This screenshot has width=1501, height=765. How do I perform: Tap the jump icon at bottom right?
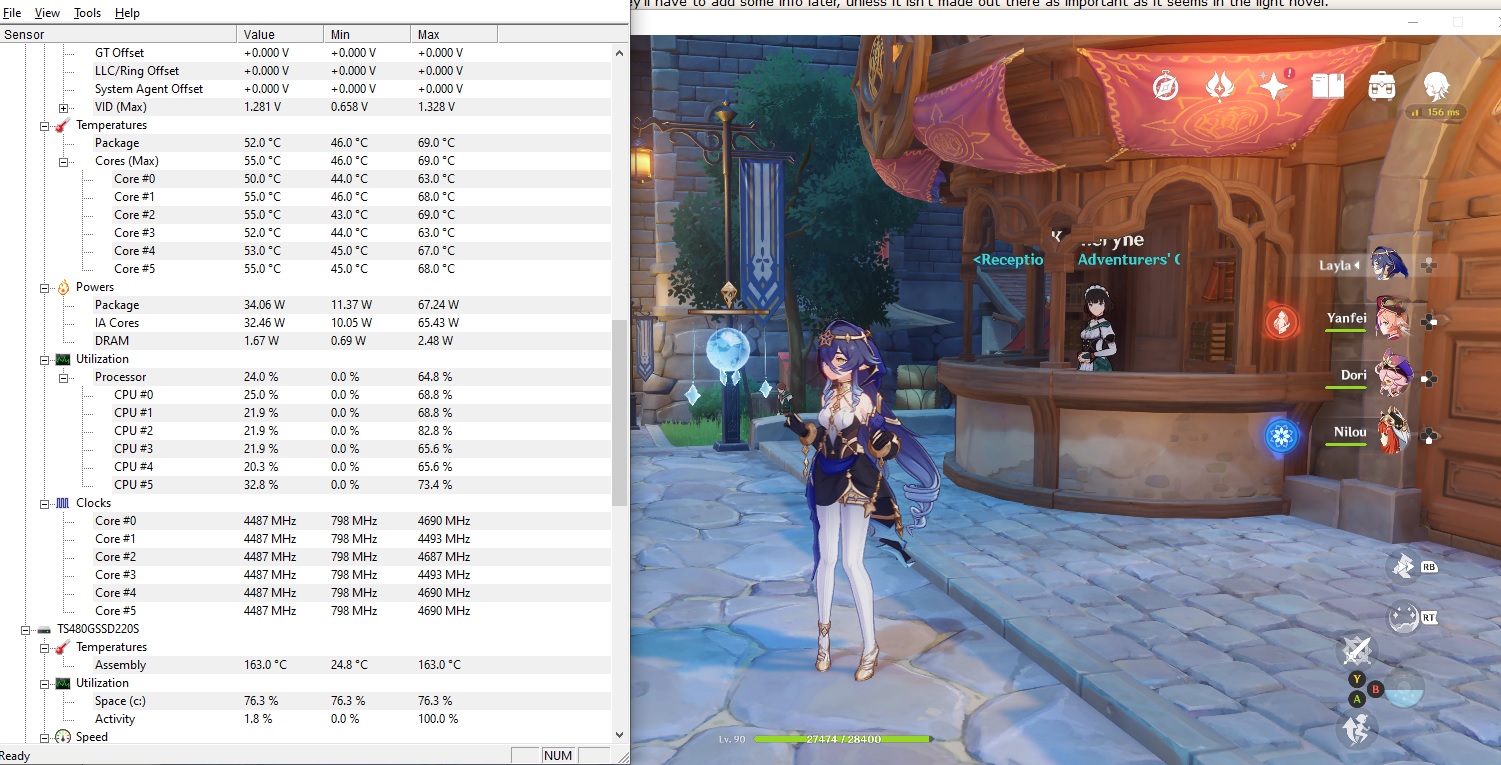pos(1358,730)
